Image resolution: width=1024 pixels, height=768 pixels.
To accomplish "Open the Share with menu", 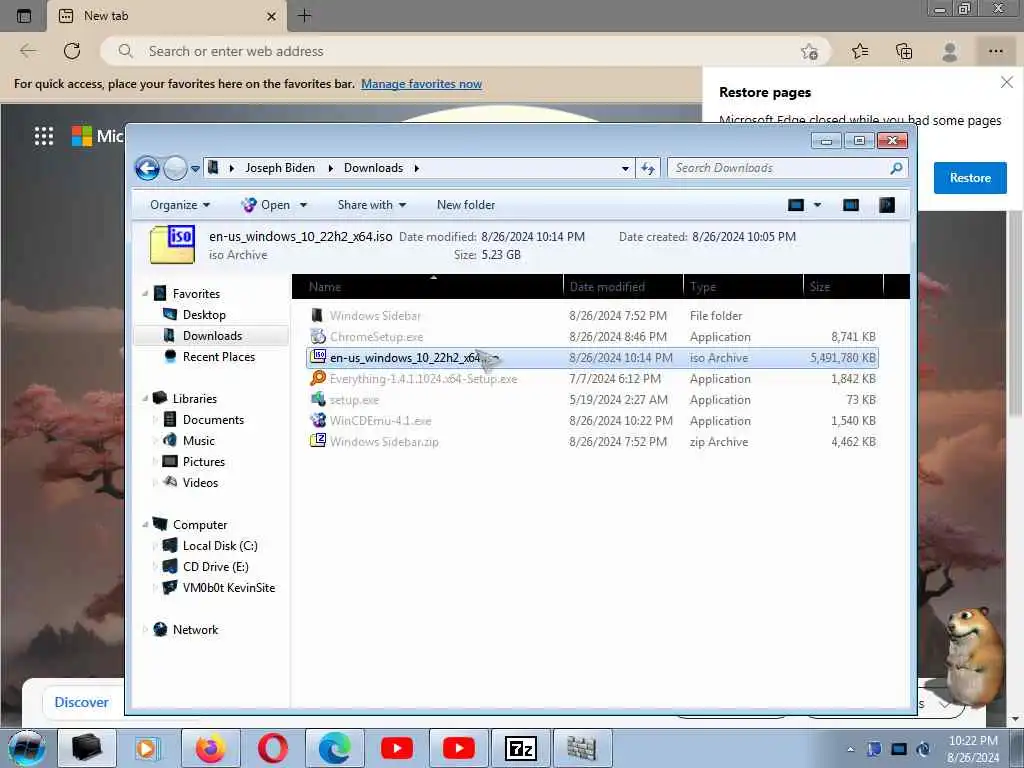I will click(x=372, y=205).
